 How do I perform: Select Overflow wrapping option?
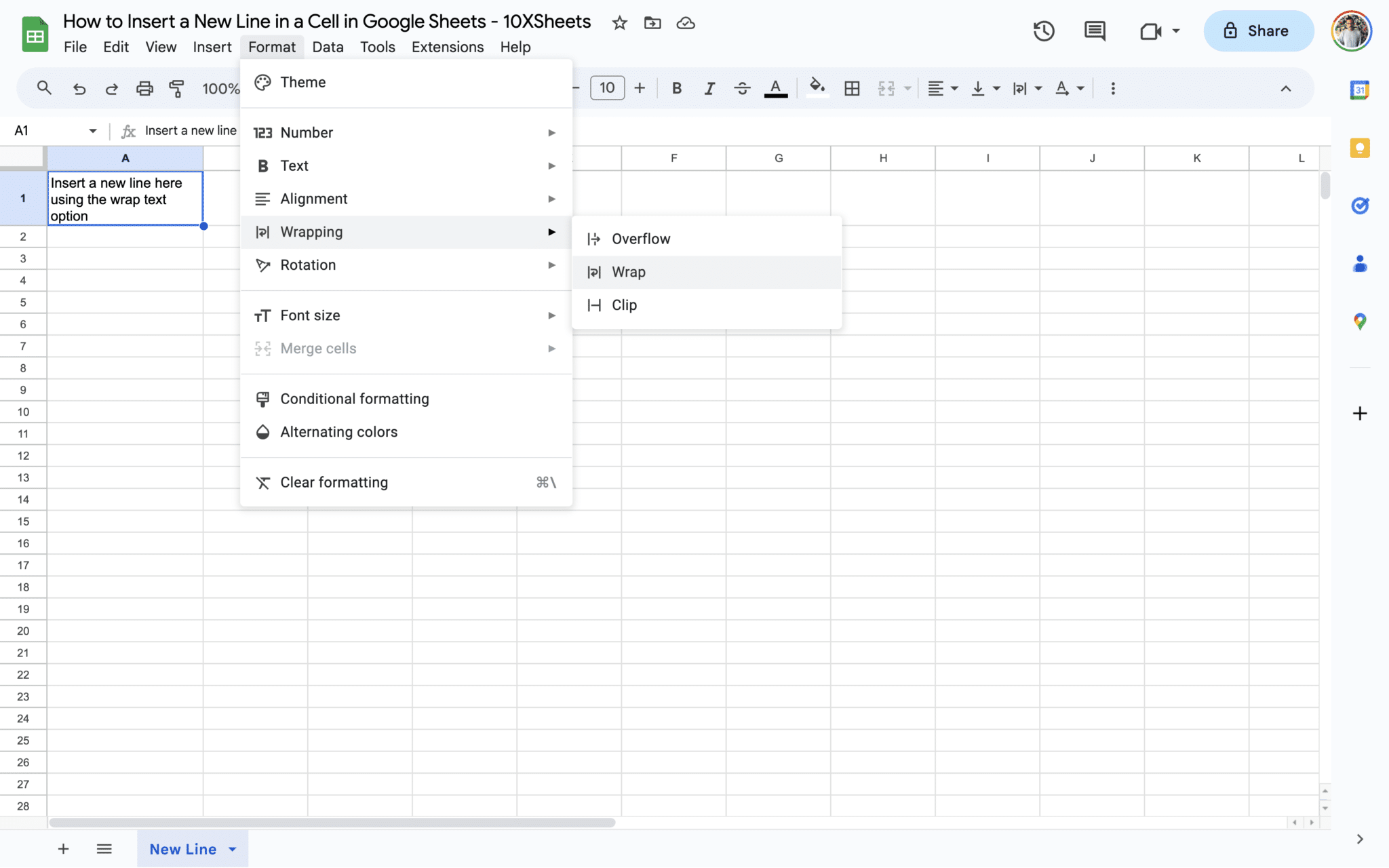(707, 239)
